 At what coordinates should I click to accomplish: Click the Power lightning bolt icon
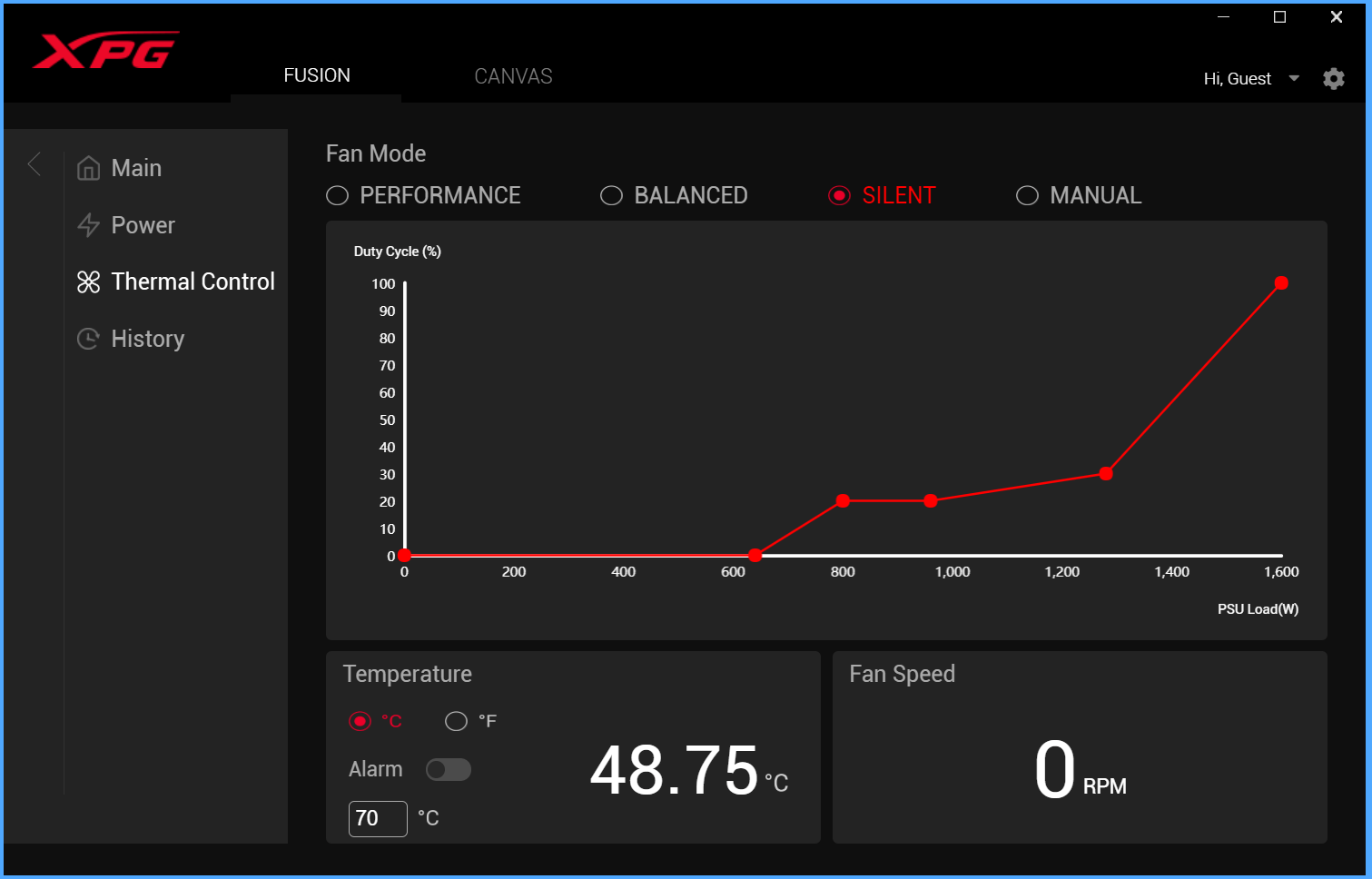point(88,225)
